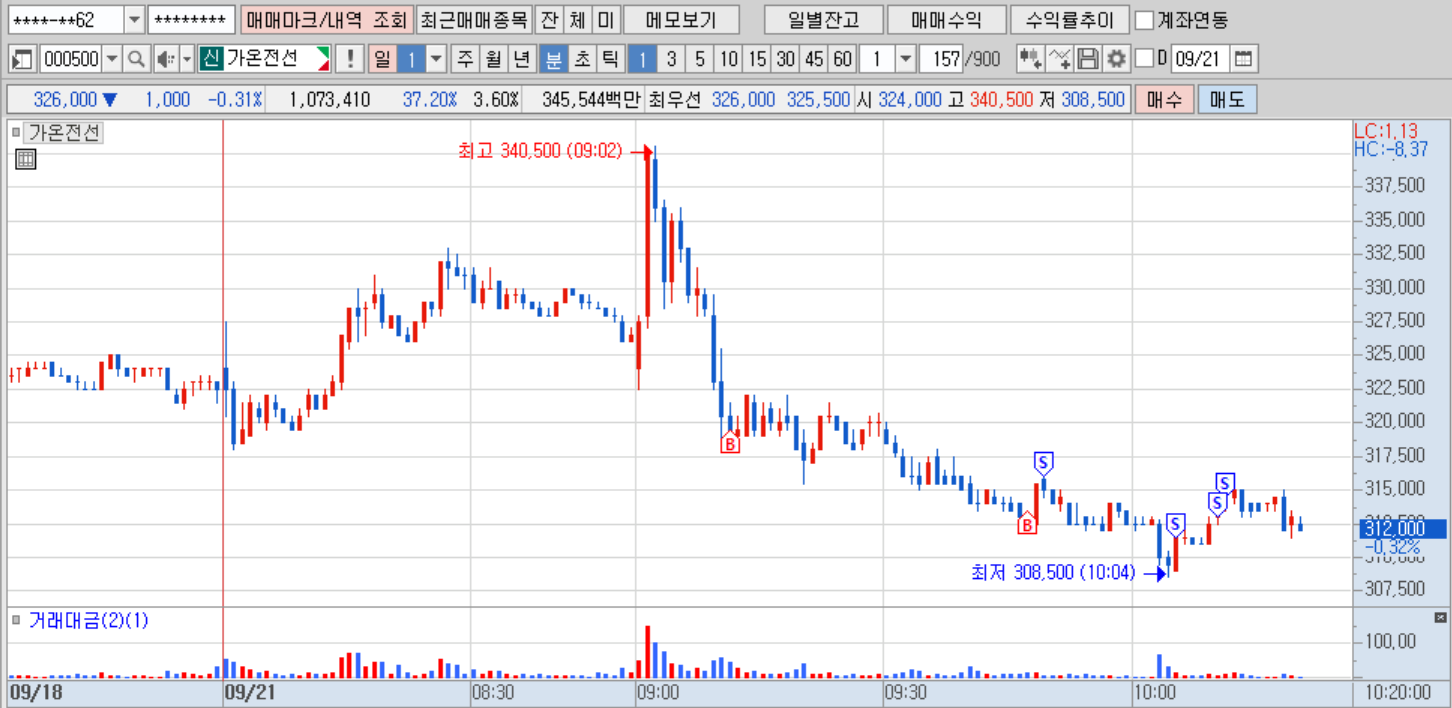Image resolution: width=1452 pixels, height=708 pixels.
Task: Select the 5-minute interval button
Action: (x=700, y=59)
